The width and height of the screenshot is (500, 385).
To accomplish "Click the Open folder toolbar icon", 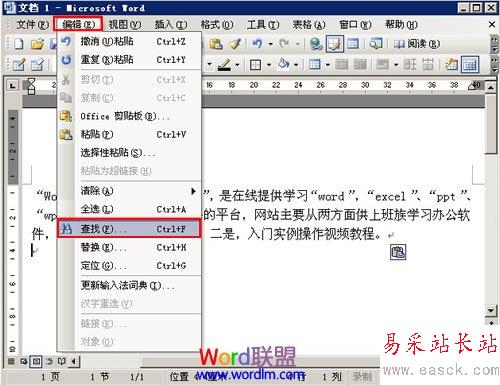I will pos(37,44).
